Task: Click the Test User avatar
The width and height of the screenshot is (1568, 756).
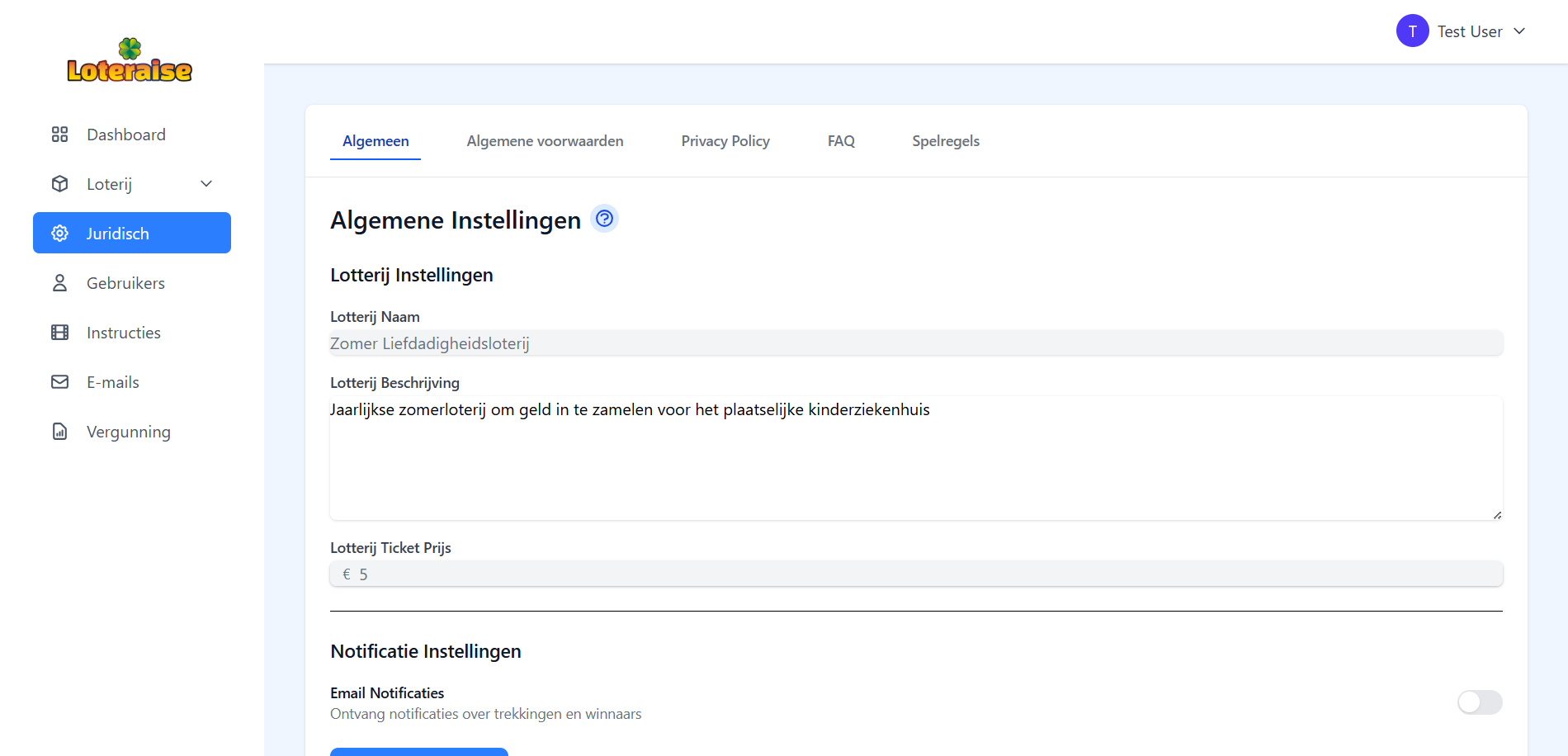Action: [1412, 31]
